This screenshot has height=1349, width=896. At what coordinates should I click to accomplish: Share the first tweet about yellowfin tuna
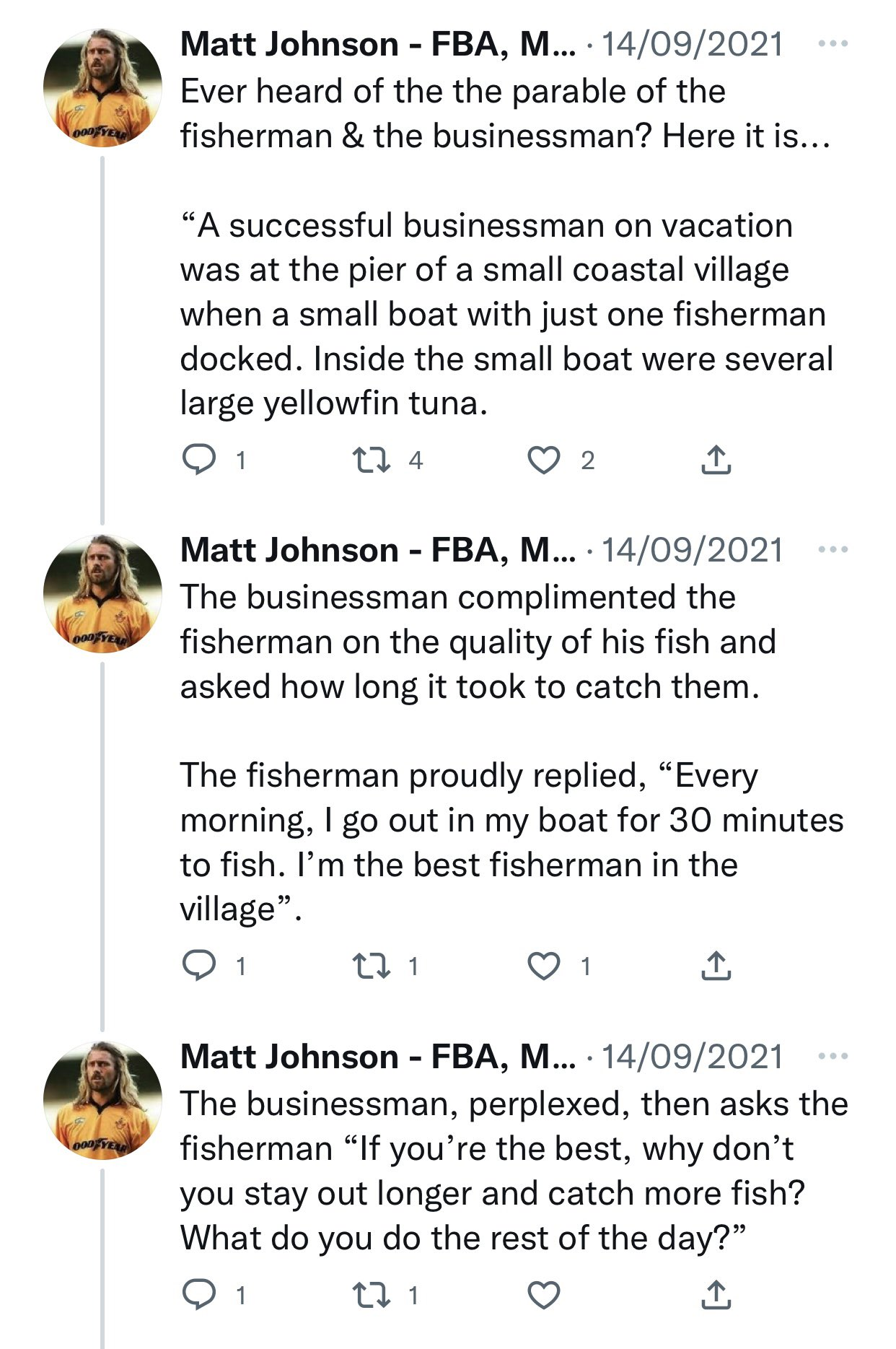pyautogui.click(x=716, y=460)
